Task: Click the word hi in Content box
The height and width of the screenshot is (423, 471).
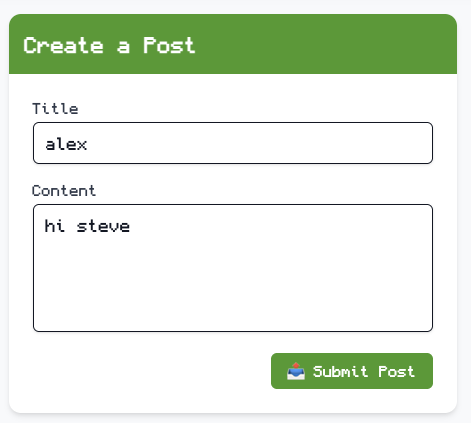Action: (54, 226)
